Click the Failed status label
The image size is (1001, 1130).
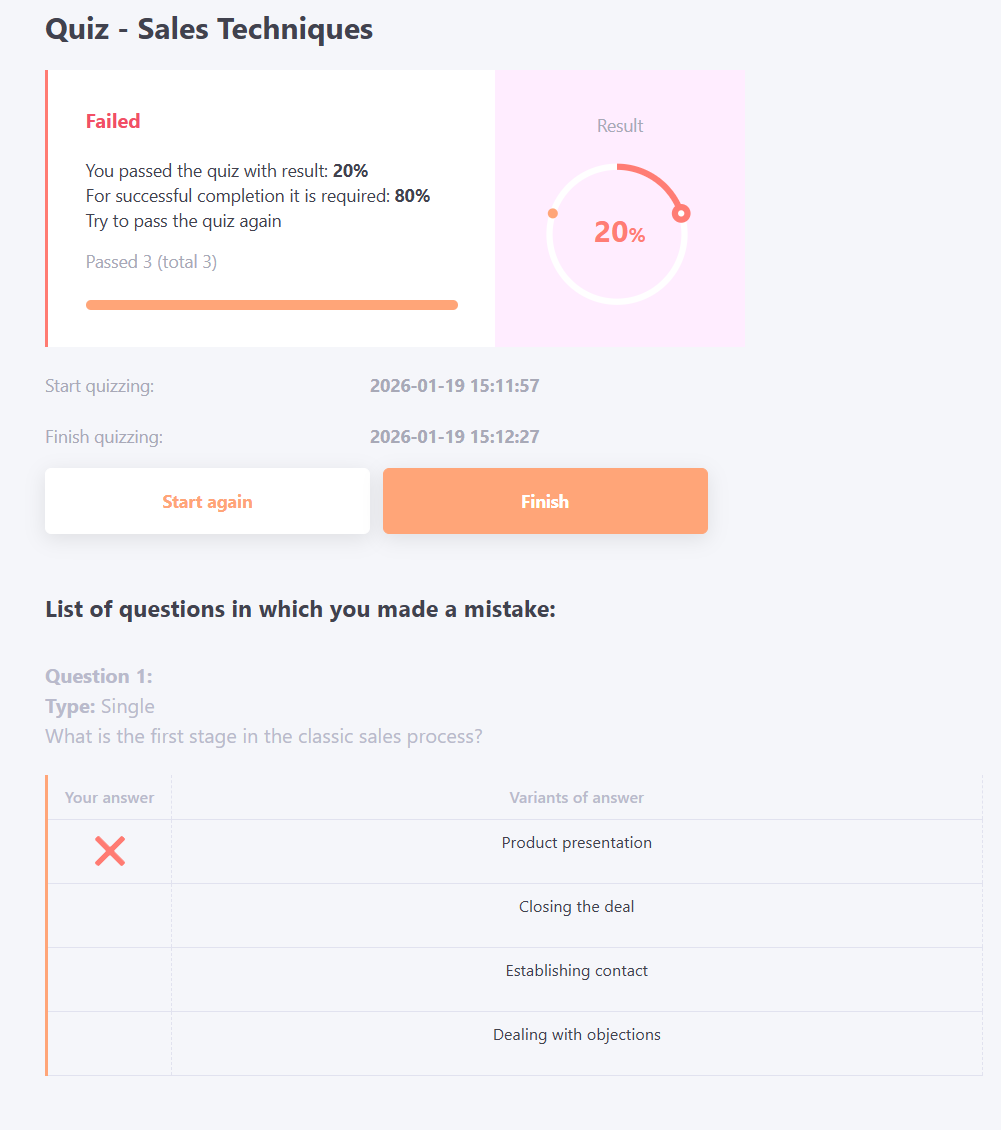coord(113,121)
